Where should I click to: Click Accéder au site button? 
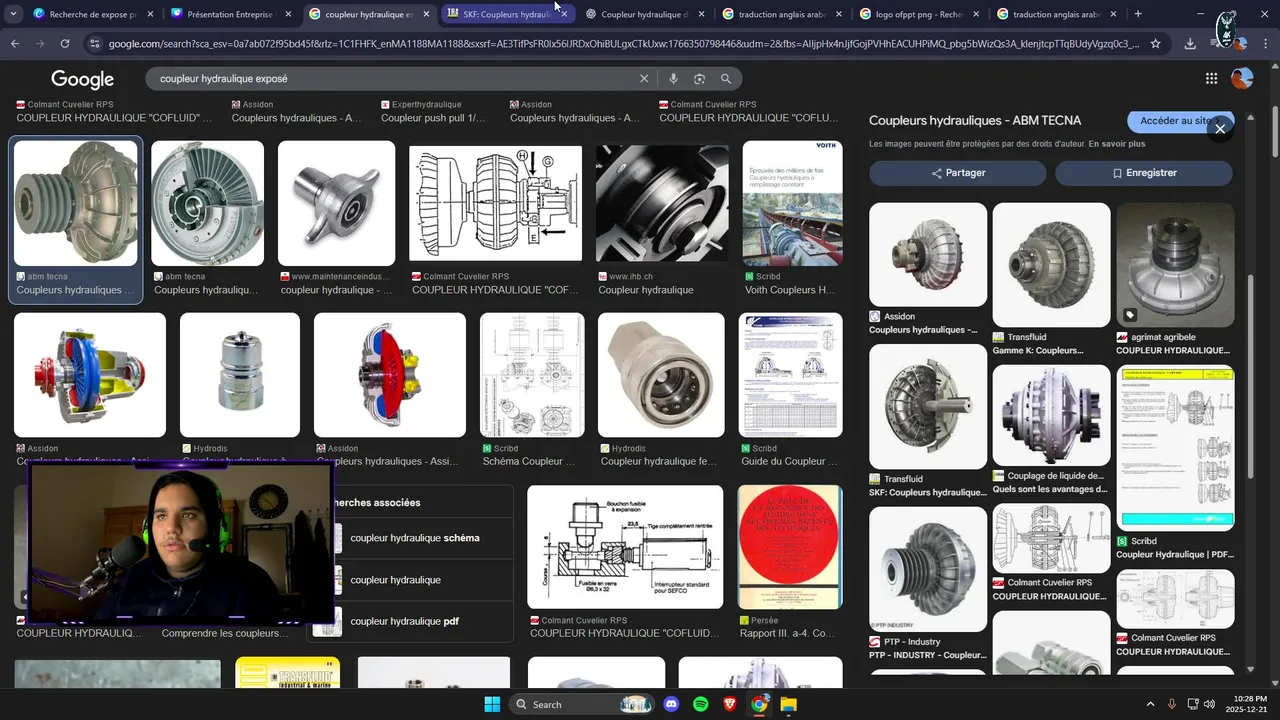click(1178, 121)
